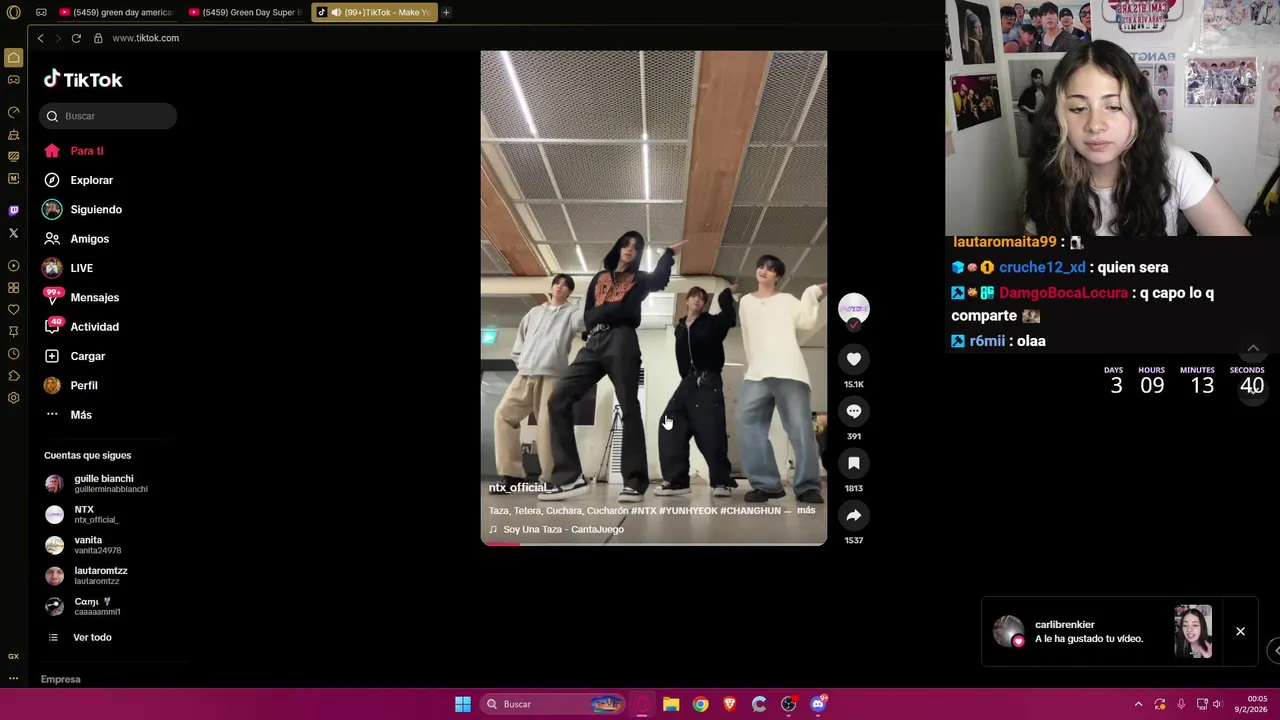Open the Opera home start page icon
The height and width of the screenshot is (720, 1280).
click(x=13, y=58)
